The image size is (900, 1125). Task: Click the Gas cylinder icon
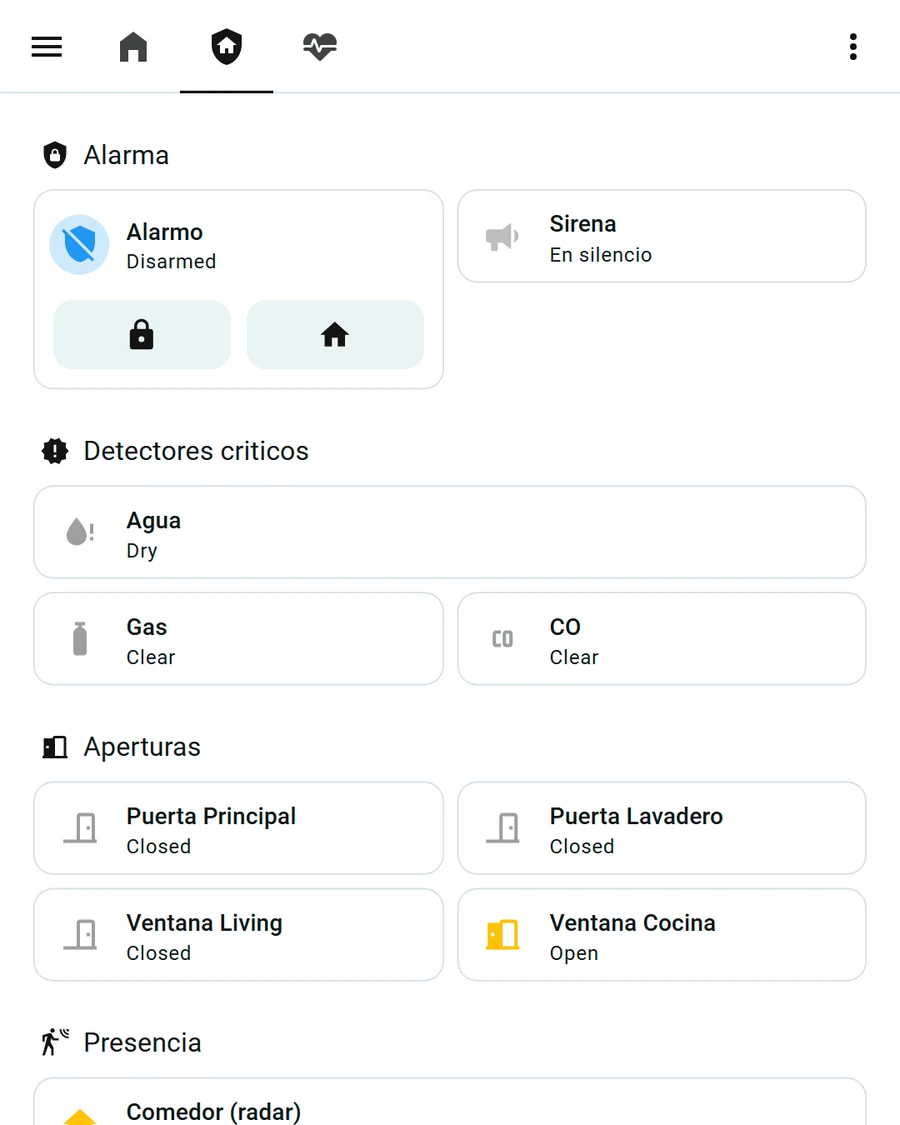(80, 639)
